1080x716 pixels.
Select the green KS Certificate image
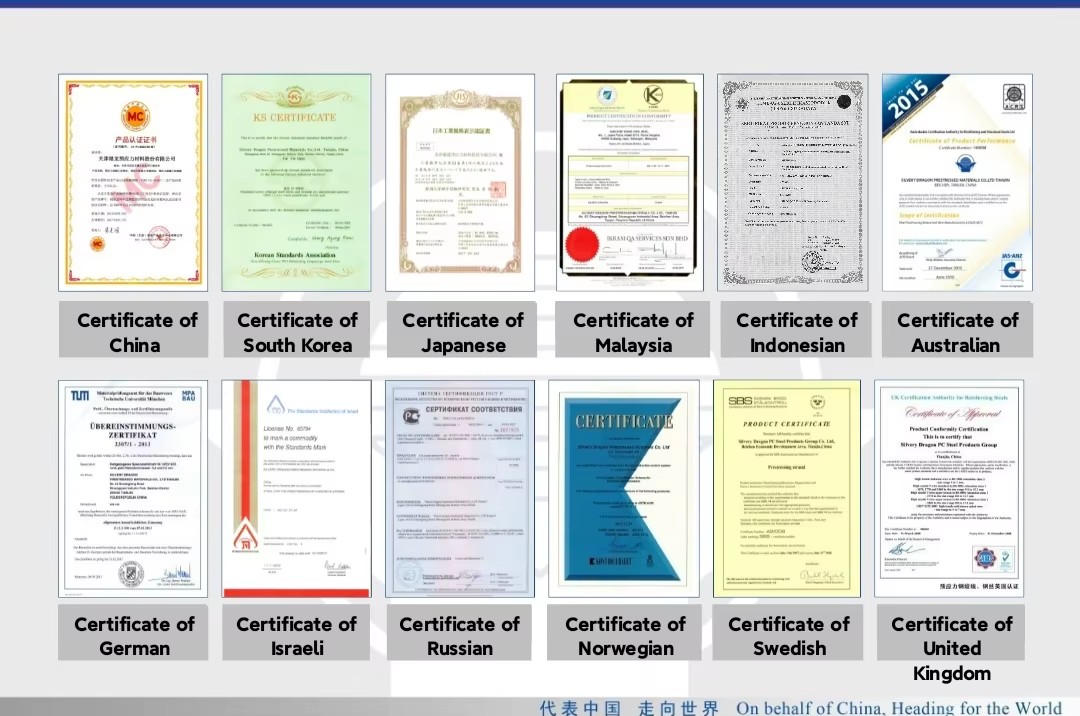(x=296, y=182)
